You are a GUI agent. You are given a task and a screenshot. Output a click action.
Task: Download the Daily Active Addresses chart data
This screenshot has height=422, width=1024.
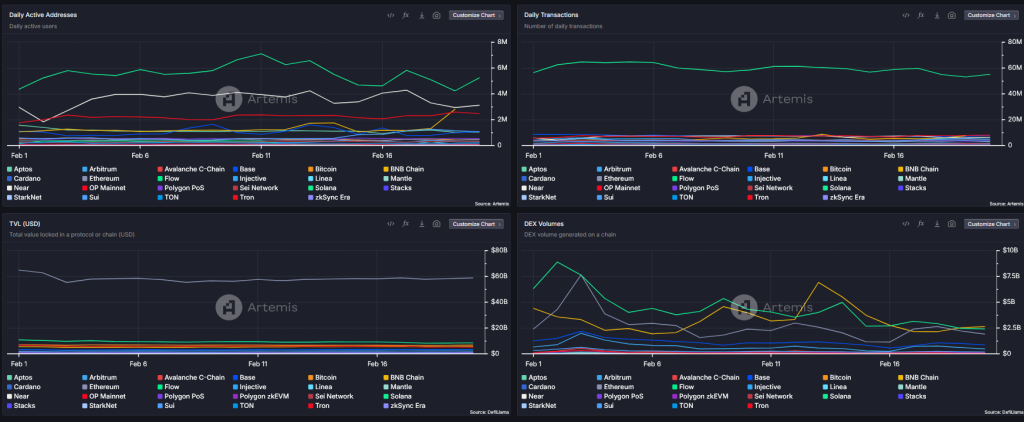421,15
